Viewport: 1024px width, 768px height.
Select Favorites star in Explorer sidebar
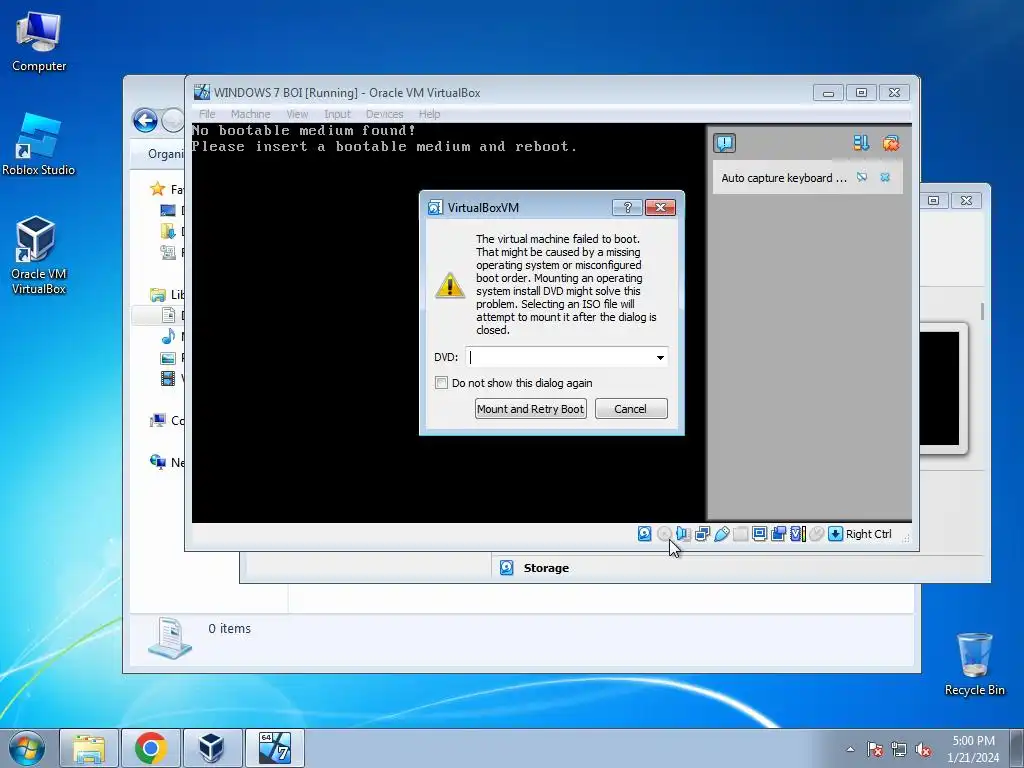coord(157,189)
